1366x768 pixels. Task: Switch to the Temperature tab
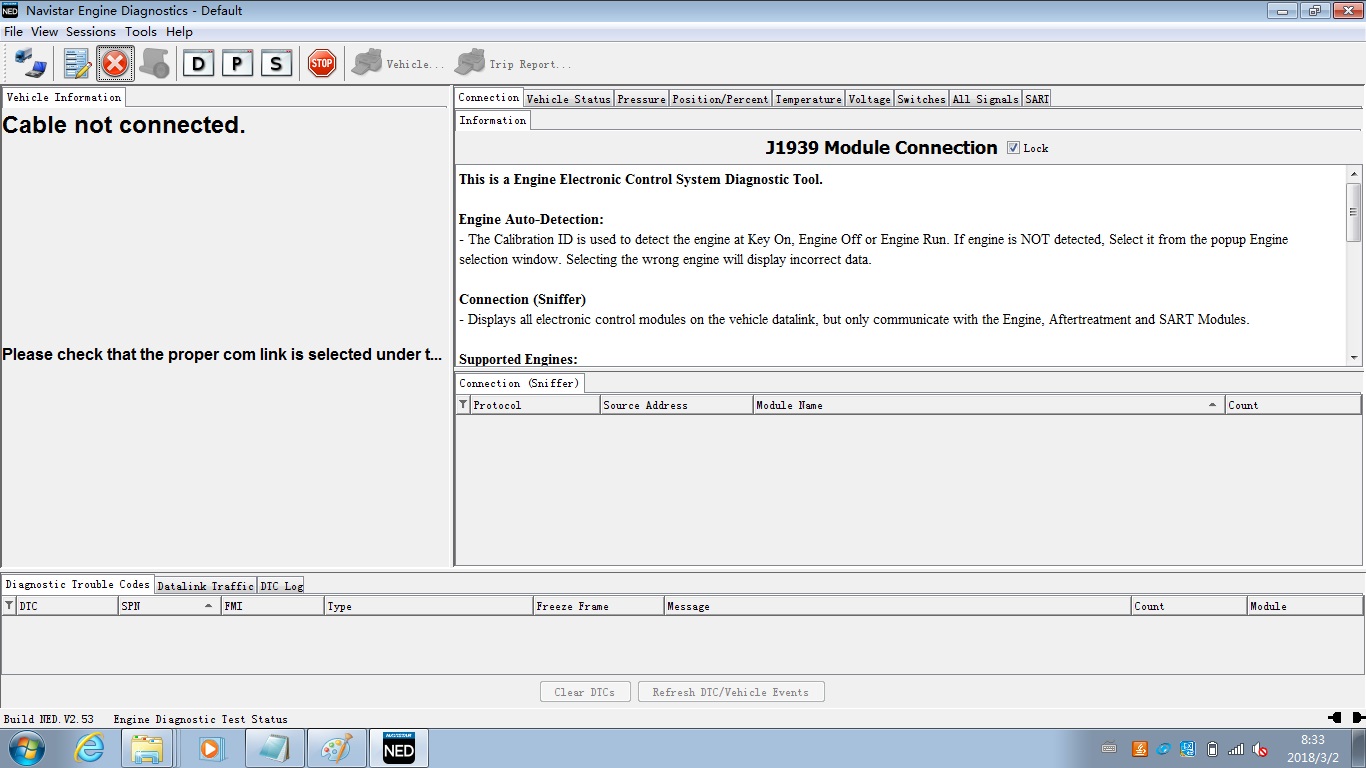808,99
